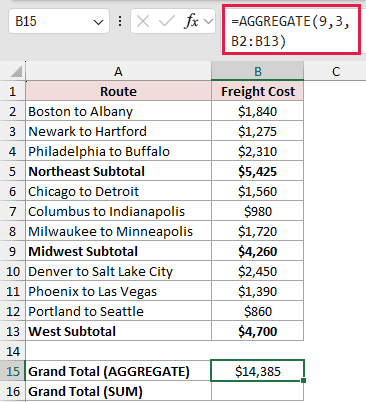Select the Philadelphia to Buffalo cell
The image size is (366, 402).
(118, 151)
